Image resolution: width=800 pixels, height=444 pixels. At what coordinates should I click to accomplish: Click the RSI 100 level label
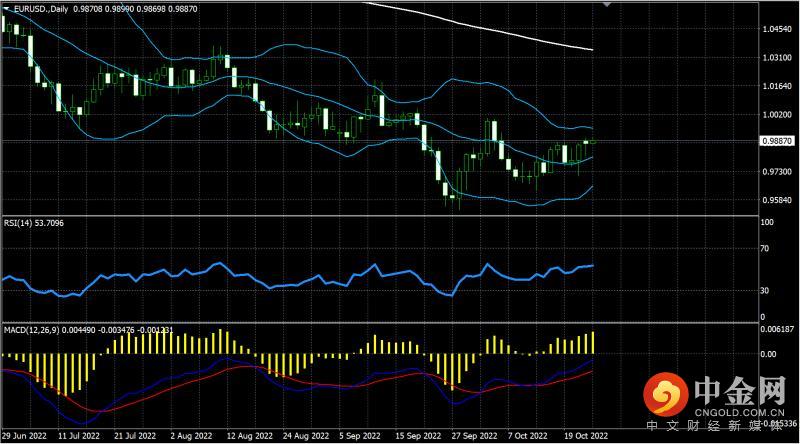coord(767,222)
